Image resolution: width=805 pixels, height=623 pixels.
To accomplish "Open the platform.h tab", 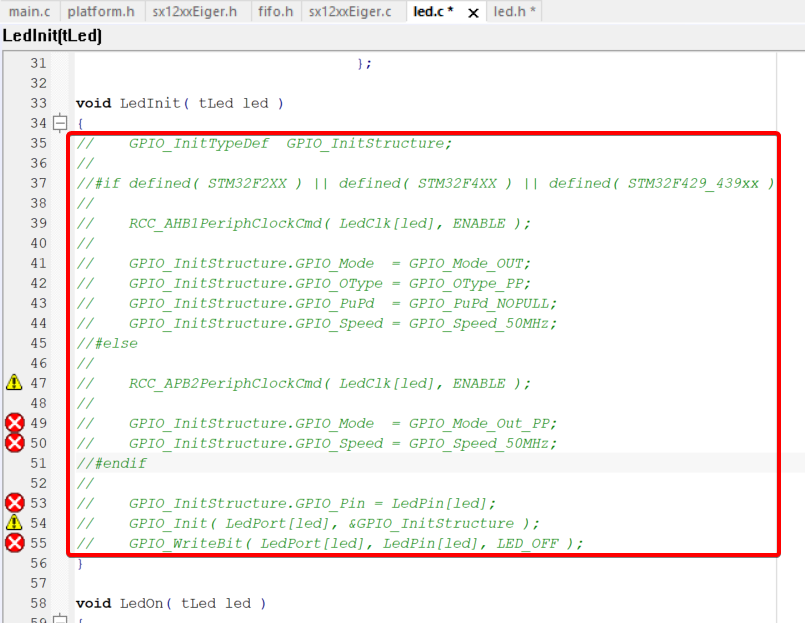I will (x=101, y=12).
